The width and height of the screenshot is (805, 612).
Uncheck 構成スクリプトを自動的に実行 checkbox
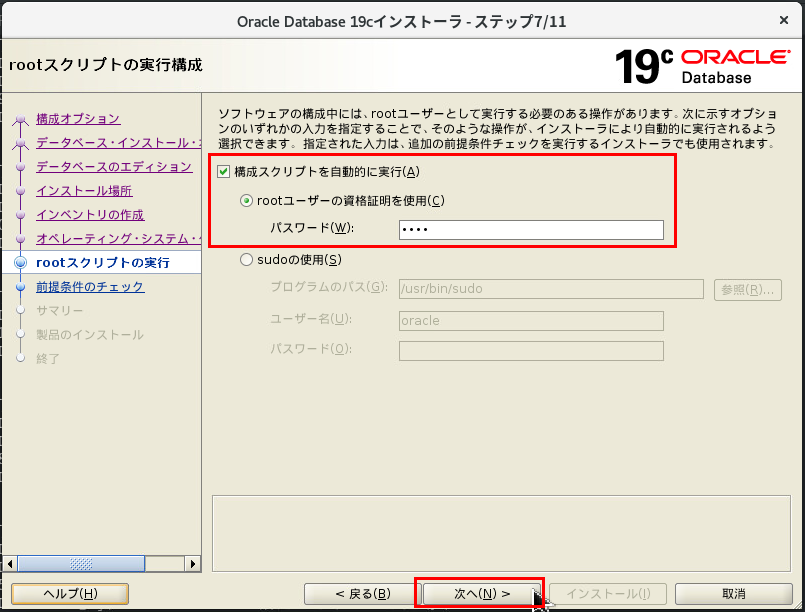click(223, 171)
